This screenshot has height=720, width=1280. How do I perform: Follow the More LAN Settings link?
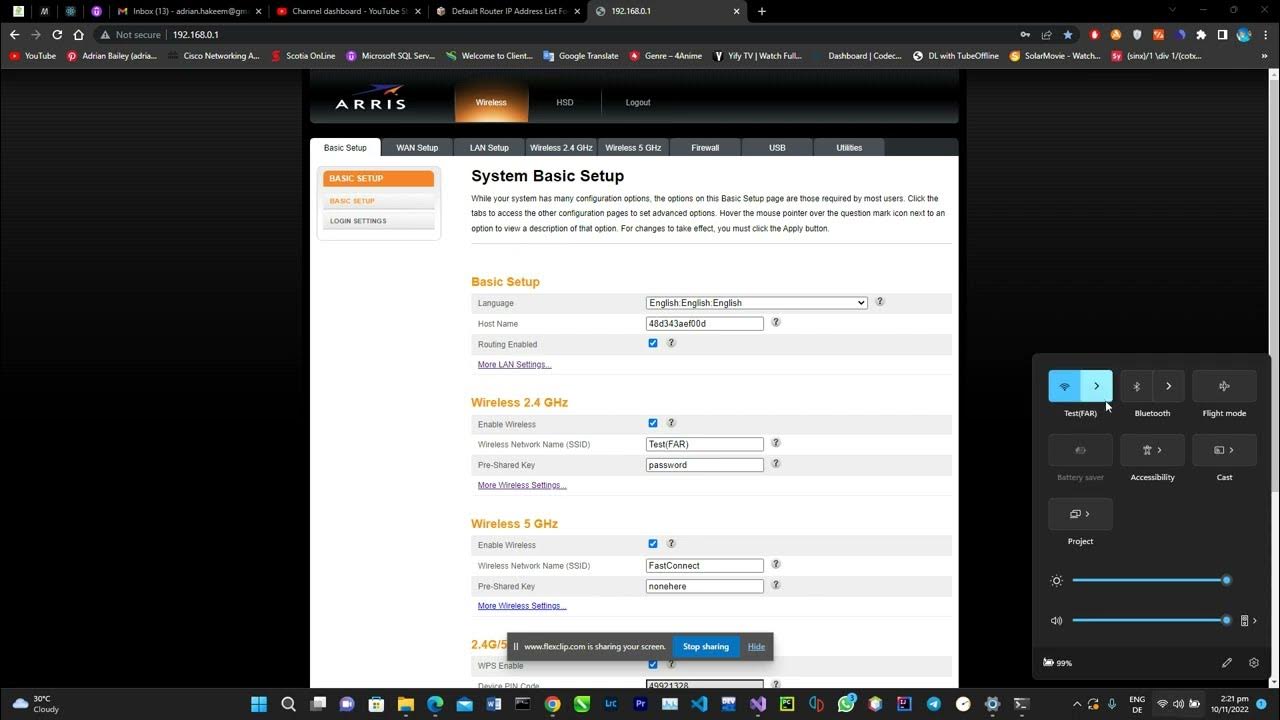pos(514,364)
